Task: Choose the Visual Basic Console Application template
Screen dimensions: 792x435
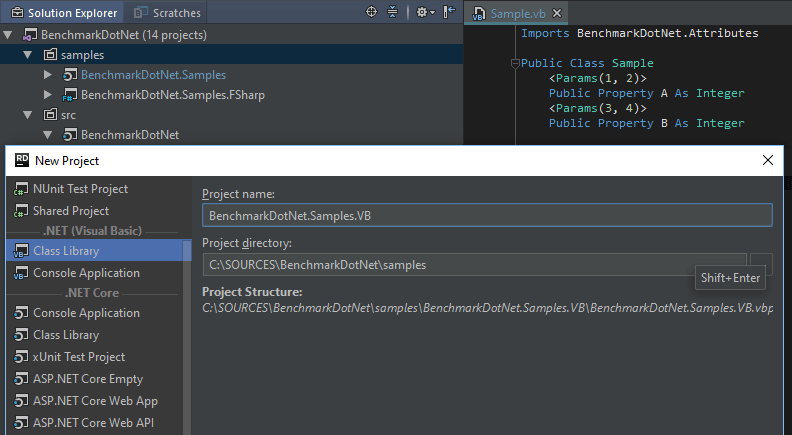Action: 95,273
